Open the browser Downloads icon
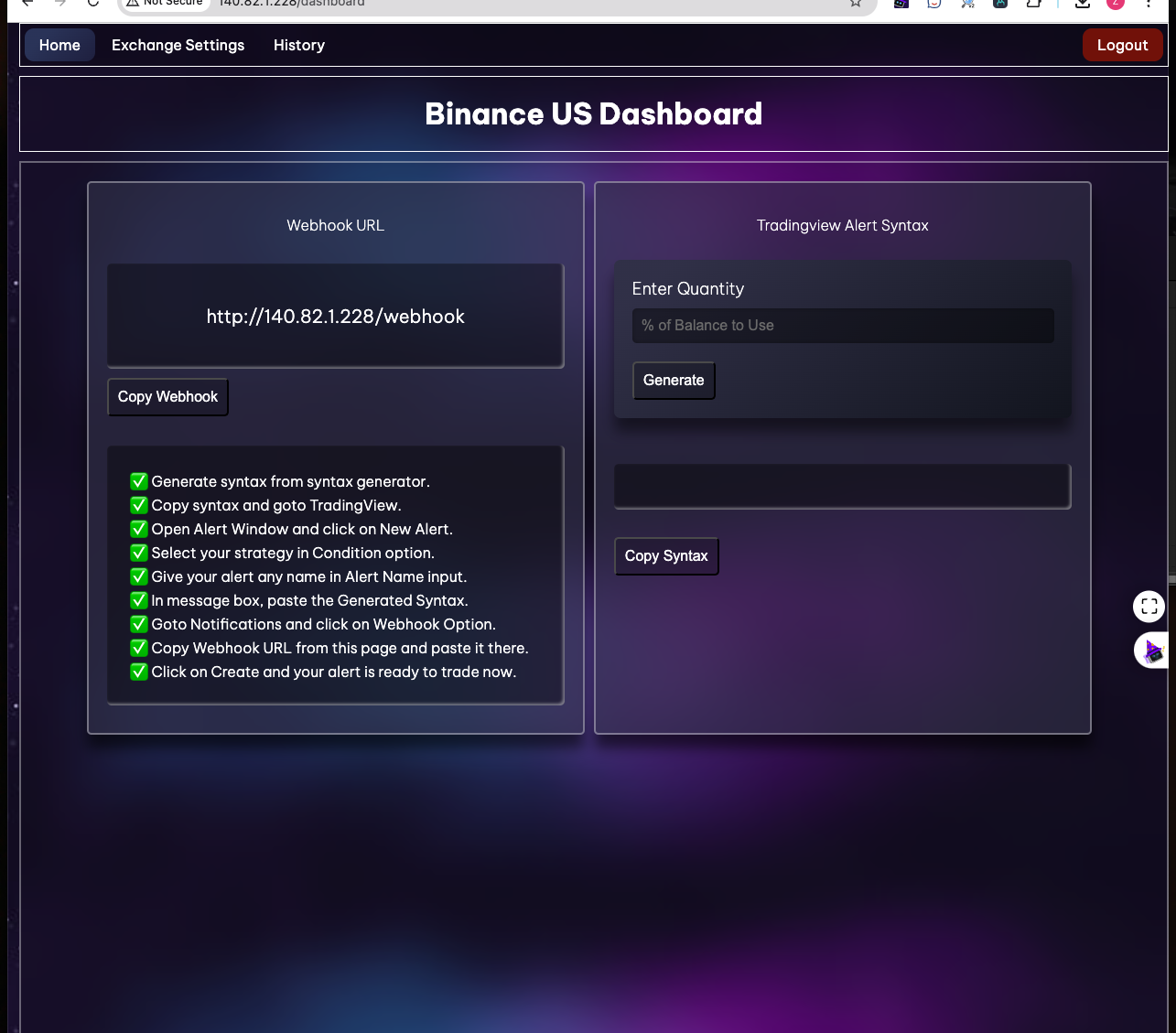The image size is (1176, 1033). pos(1081,5)
